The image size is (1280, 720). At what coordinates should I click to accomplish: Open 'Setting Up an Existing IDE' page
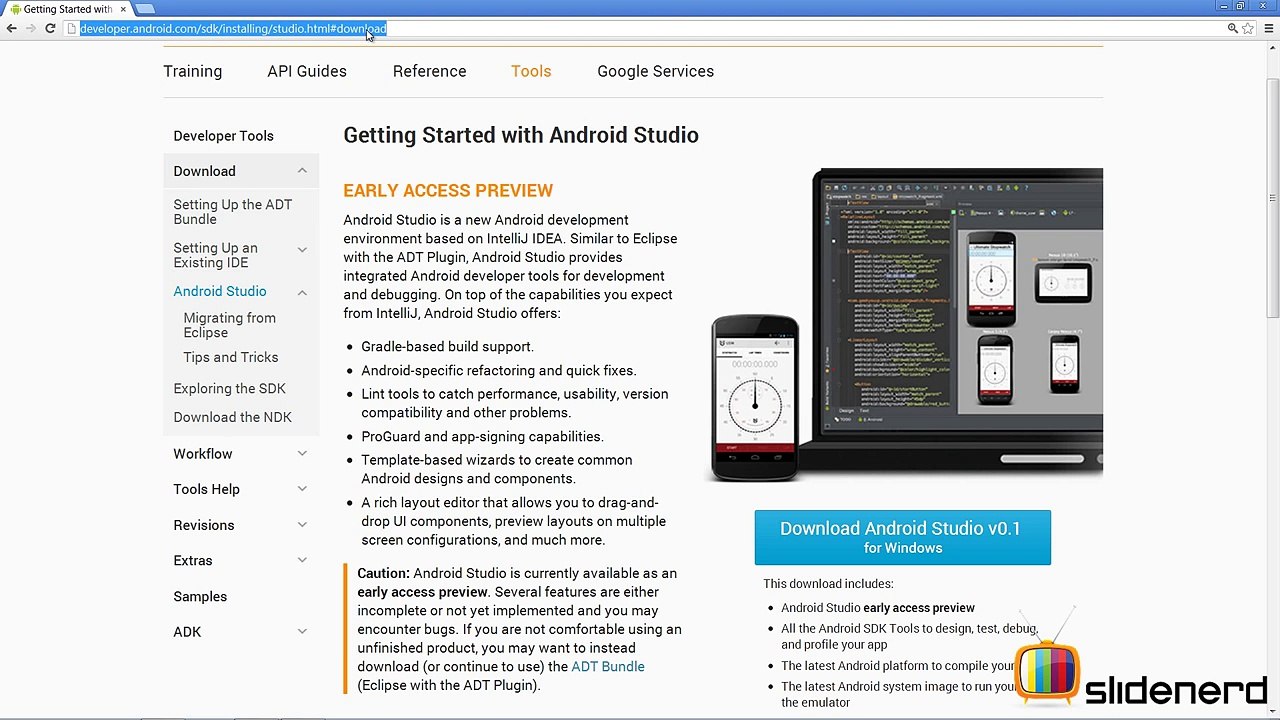pyautogui.click(x=215, y=255)
